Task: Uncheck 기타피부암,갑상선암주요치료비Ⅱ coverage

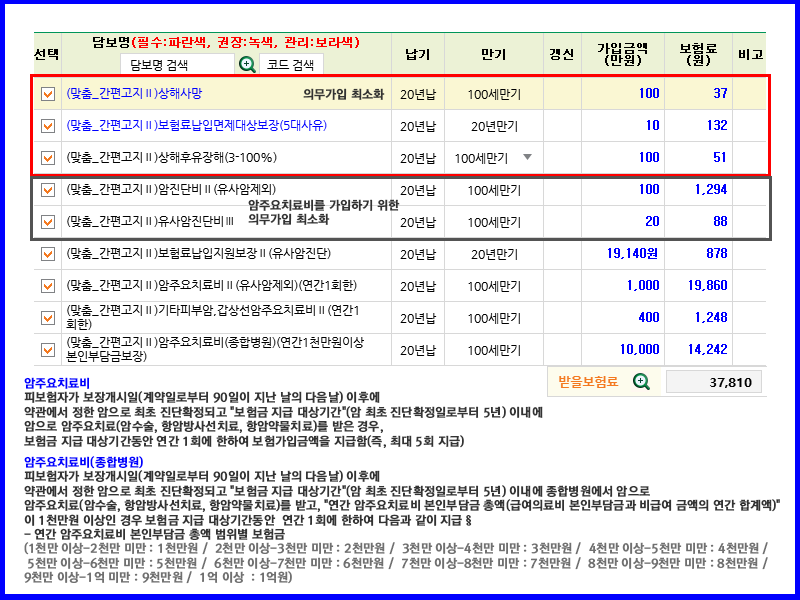Action: click(x=49, y=317)
